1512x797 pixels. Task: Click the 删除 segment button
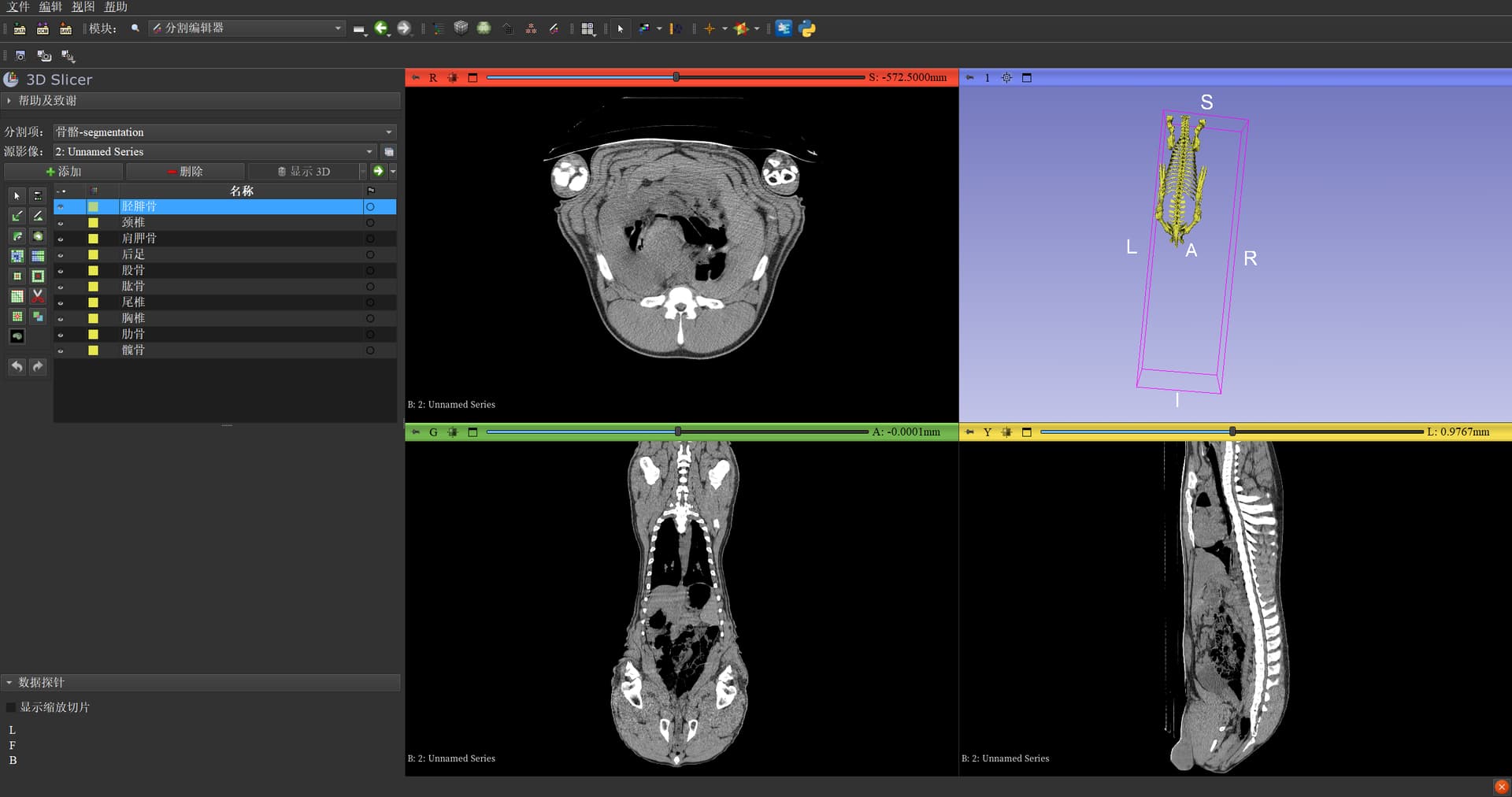pos(185,172)
